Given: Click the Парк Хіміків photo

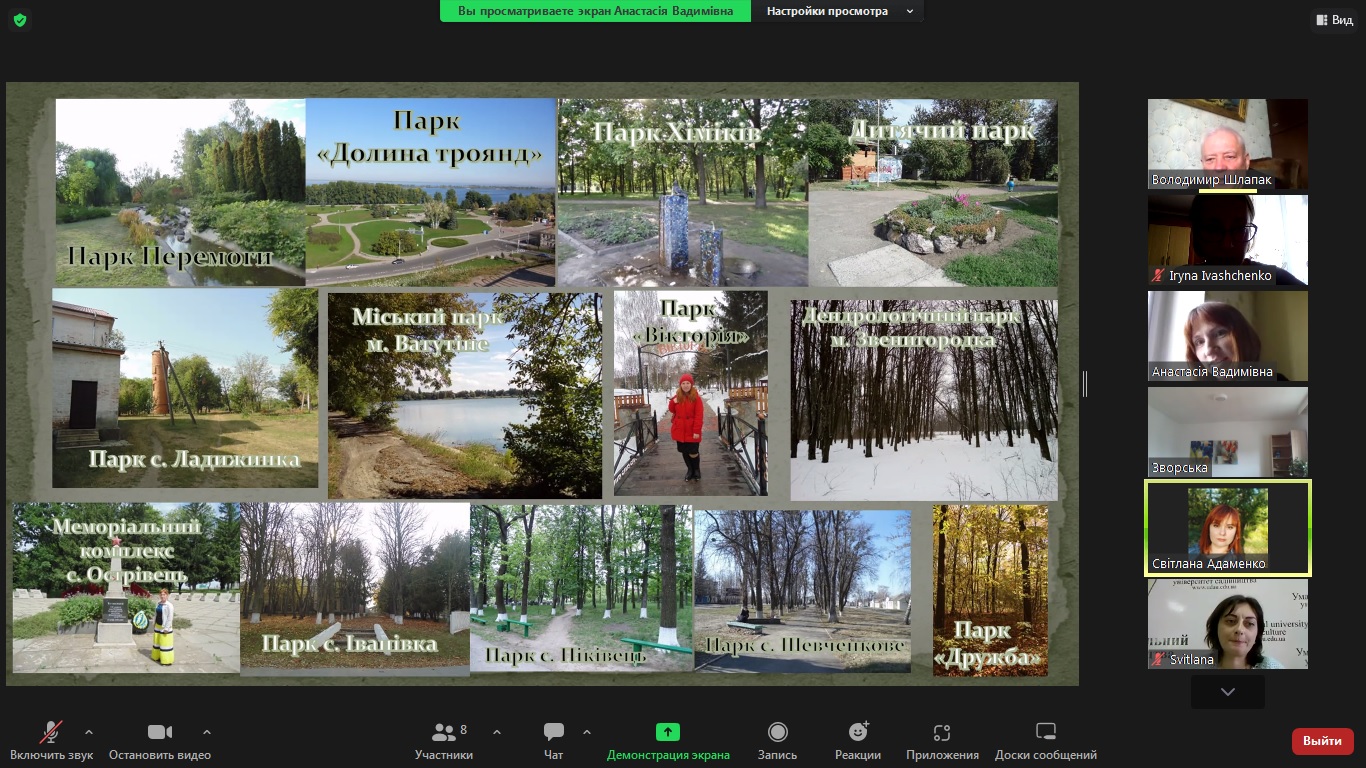Looking at the screenshot, I should tap(683, 192).
